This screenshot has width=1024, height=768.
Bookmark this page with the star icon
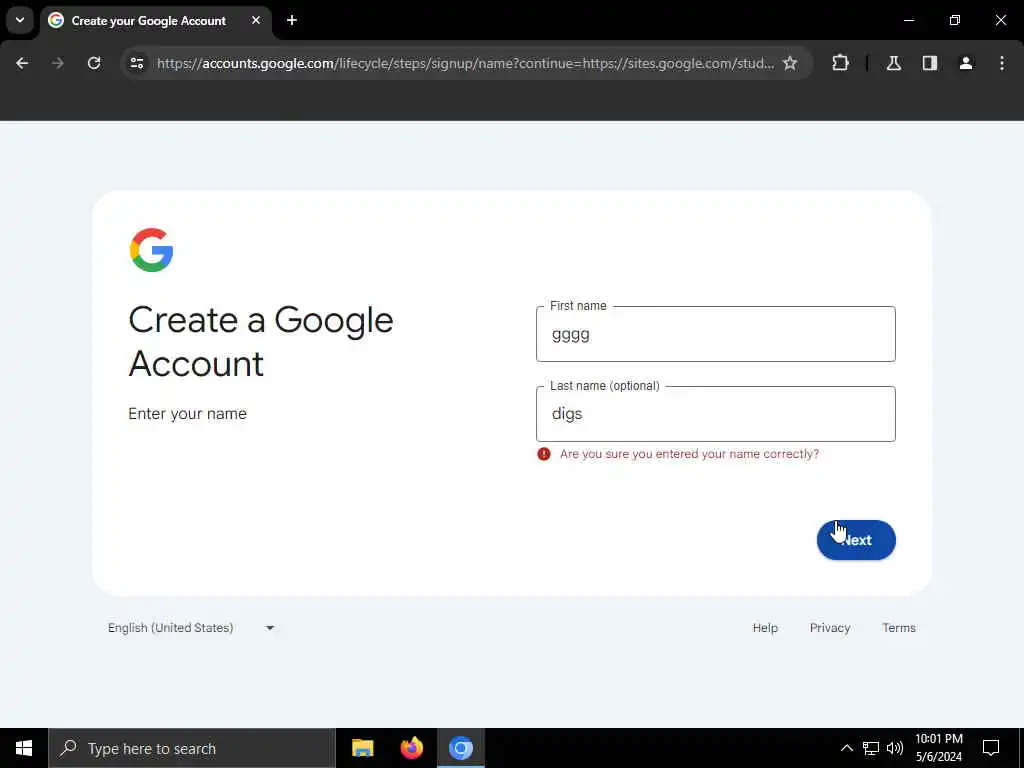[x=790, y=63]
